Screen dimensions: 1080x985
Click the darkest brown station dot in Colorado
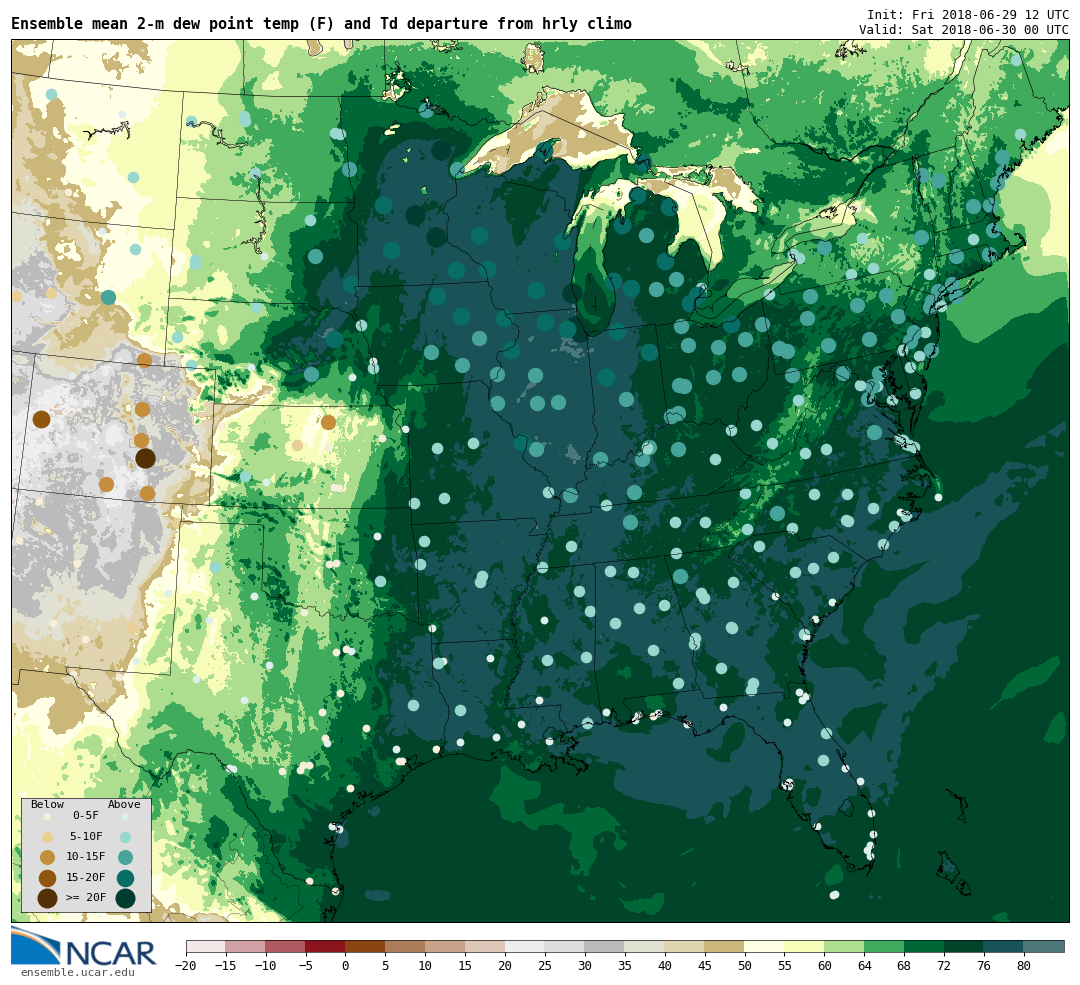pos(145,458)
